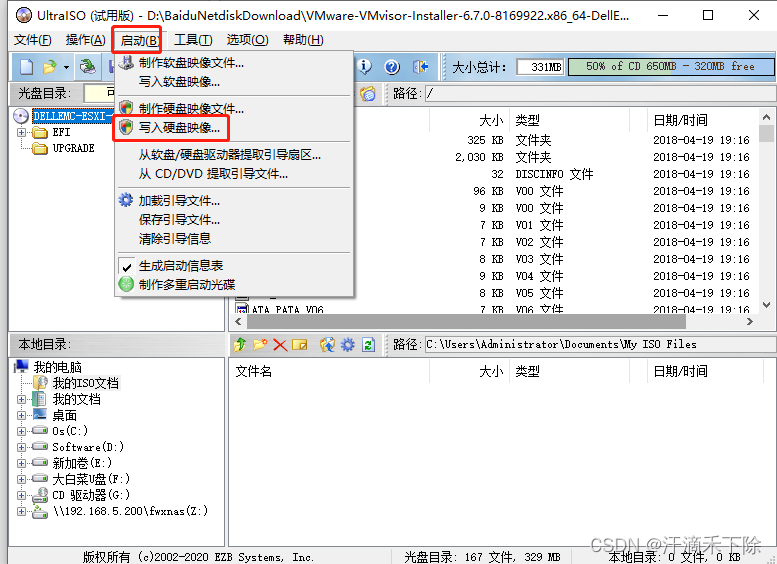
Task: Click the ATA_PATA_V06 file icon
Action: click(x=242, y=309)
